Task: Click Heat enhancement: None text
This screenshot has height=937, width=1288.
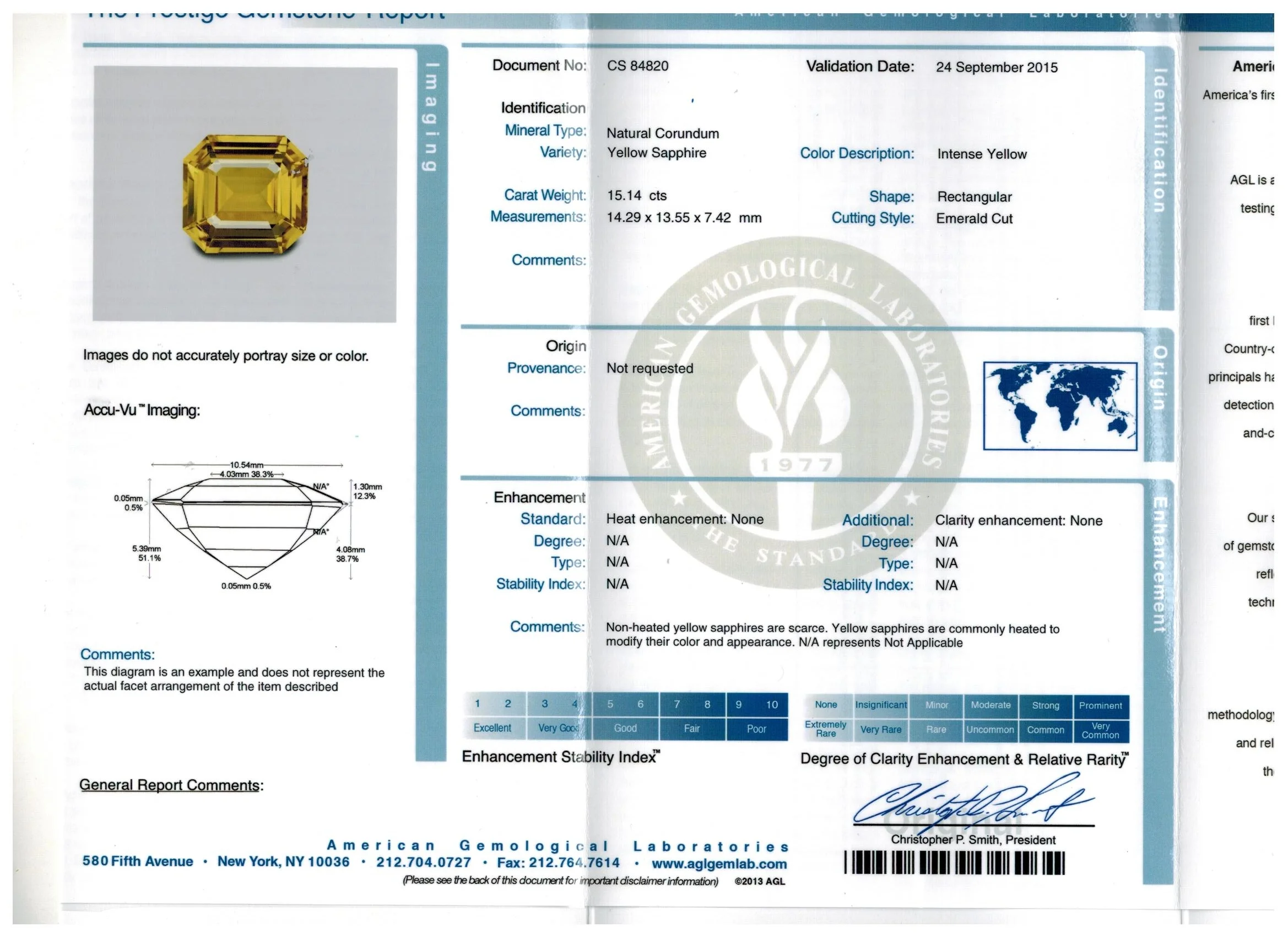Action: tap(685, 519)
